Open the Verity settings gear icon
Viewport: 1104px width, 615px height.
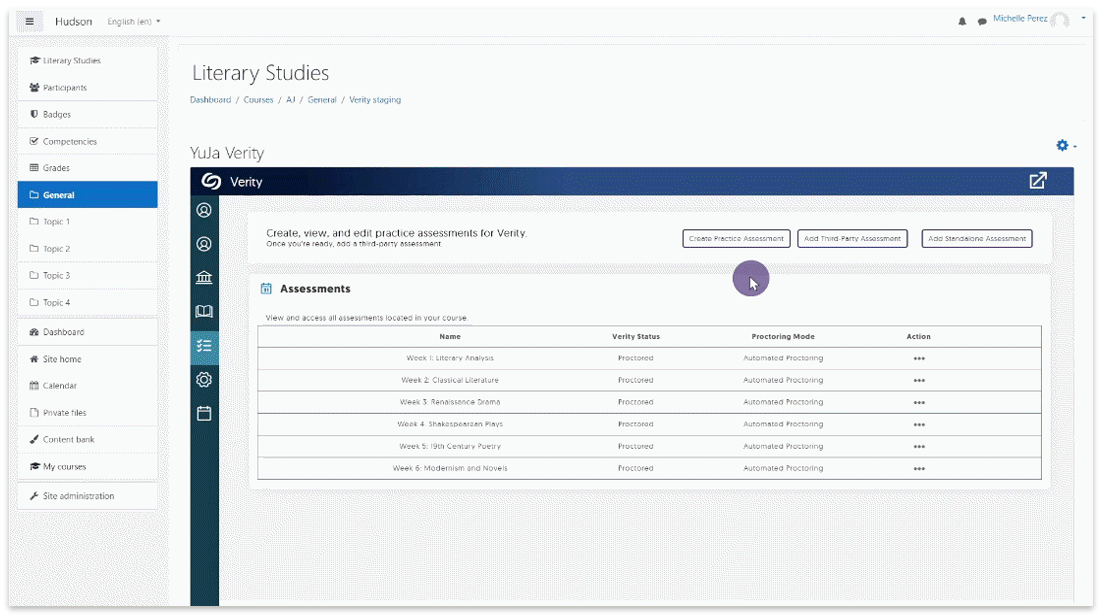[x=204, y=379]
